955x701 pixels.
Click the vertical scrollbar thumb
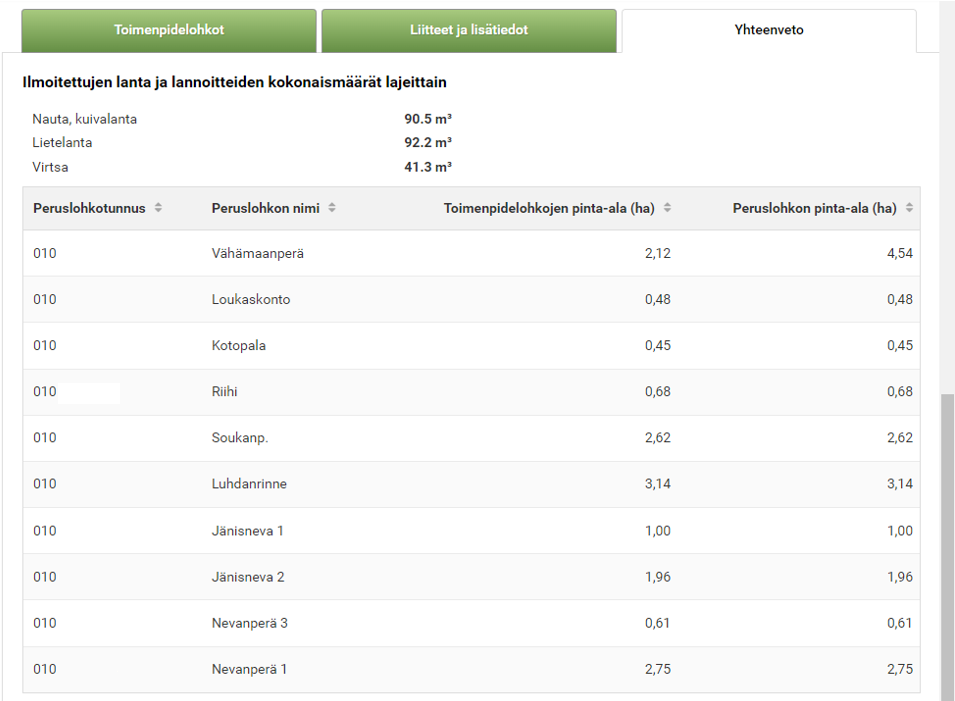[x=947, y=545]
